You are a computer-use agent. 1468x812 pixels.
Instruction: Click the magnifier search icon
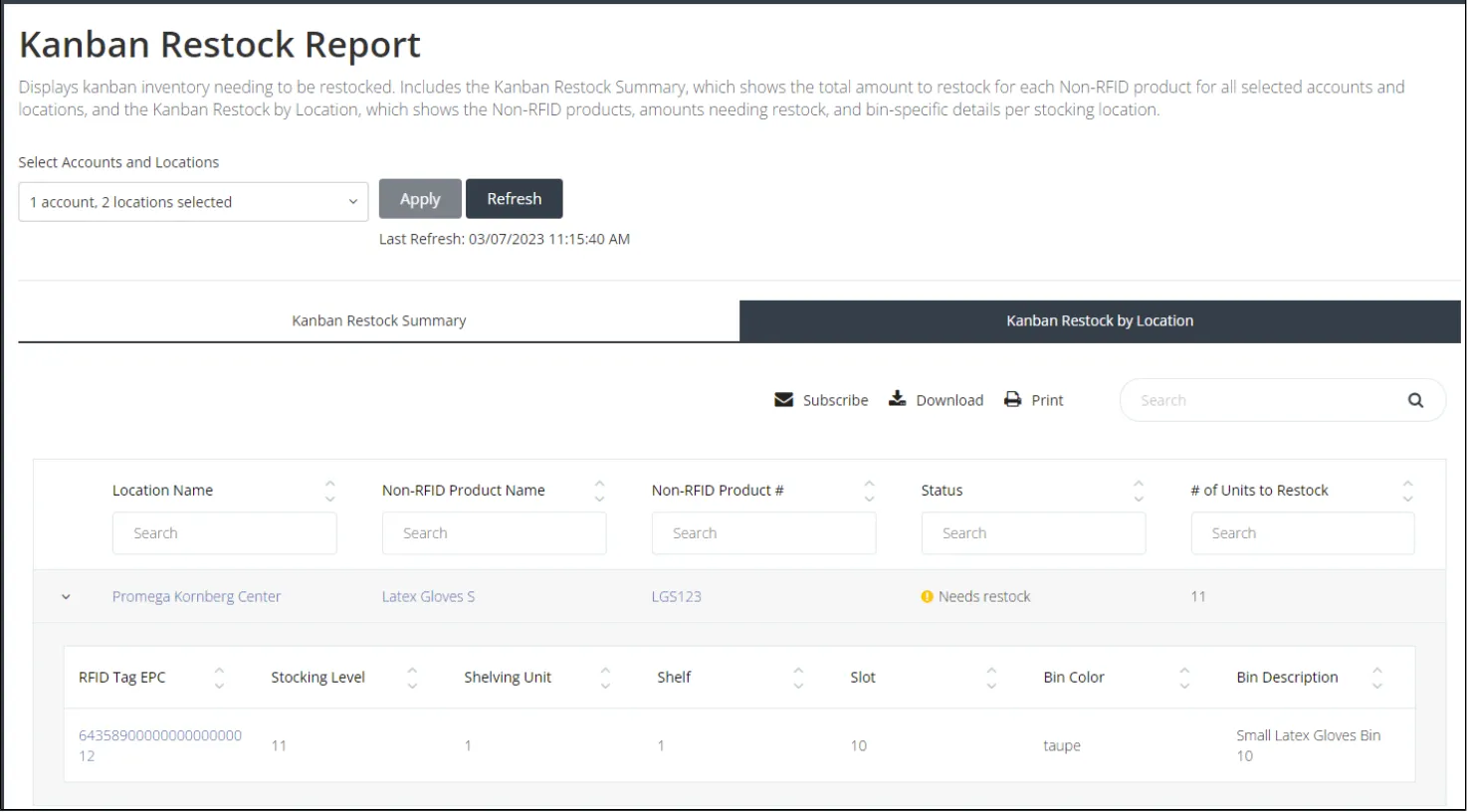pos(1415,400)
